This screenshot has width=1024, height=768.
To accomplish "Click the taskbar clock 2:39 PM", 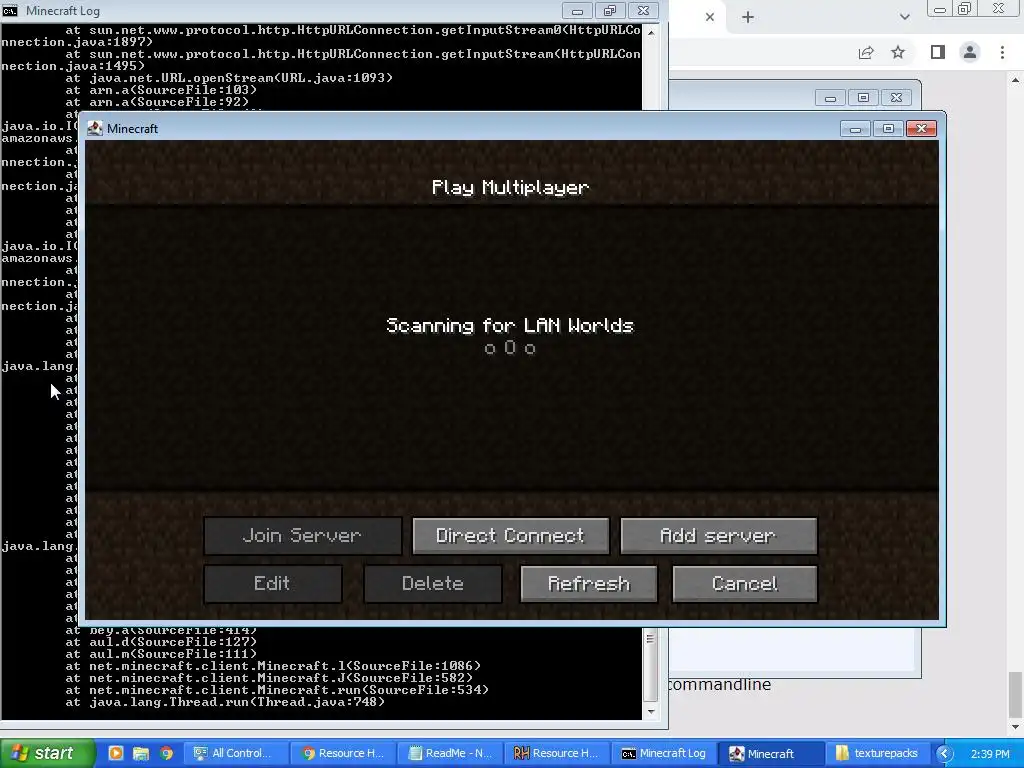I will pos(989,754).
